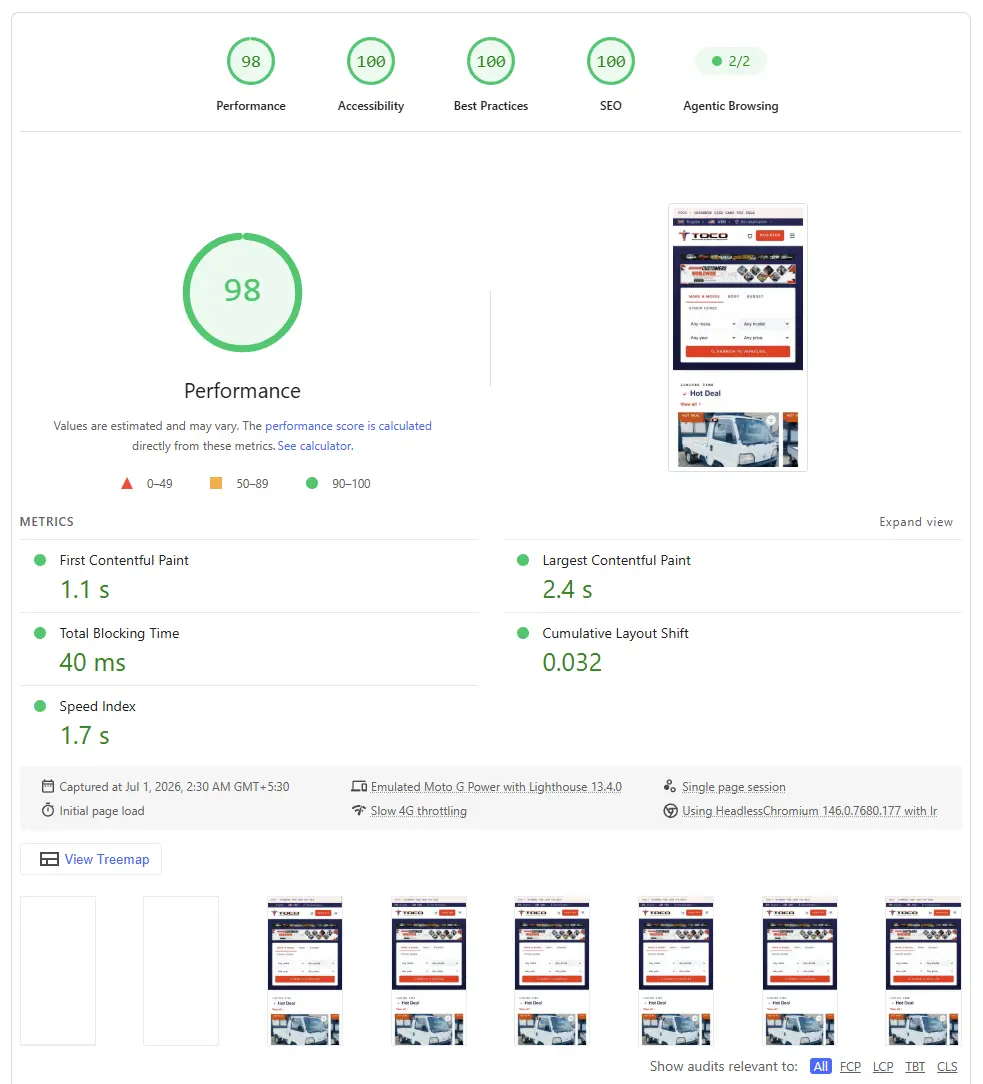The image size is (983, 1084).
Task: Click the Speed Index green dot
Action: click(40, 706)
